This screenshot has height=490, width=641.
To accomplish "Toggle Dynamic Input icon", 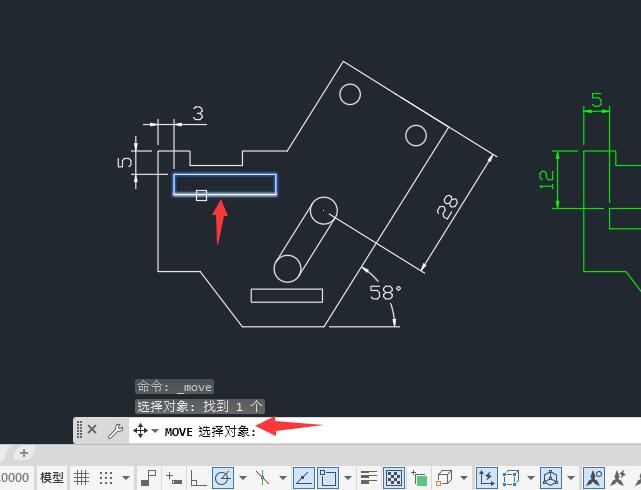I will click(x=174, y=477).
